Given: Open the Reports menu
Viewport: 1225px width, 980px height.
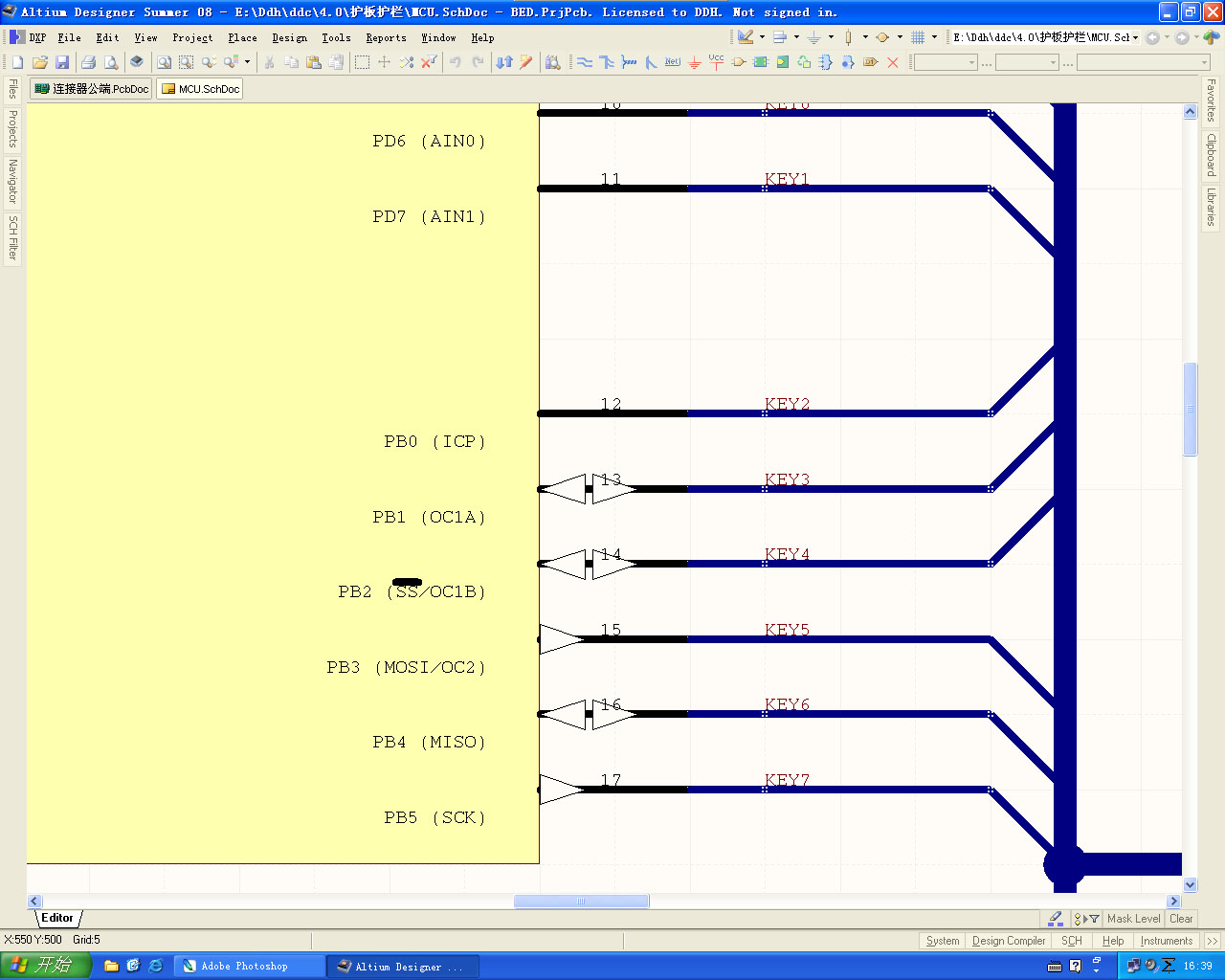Looking at the screenshot, I should 386,37.
